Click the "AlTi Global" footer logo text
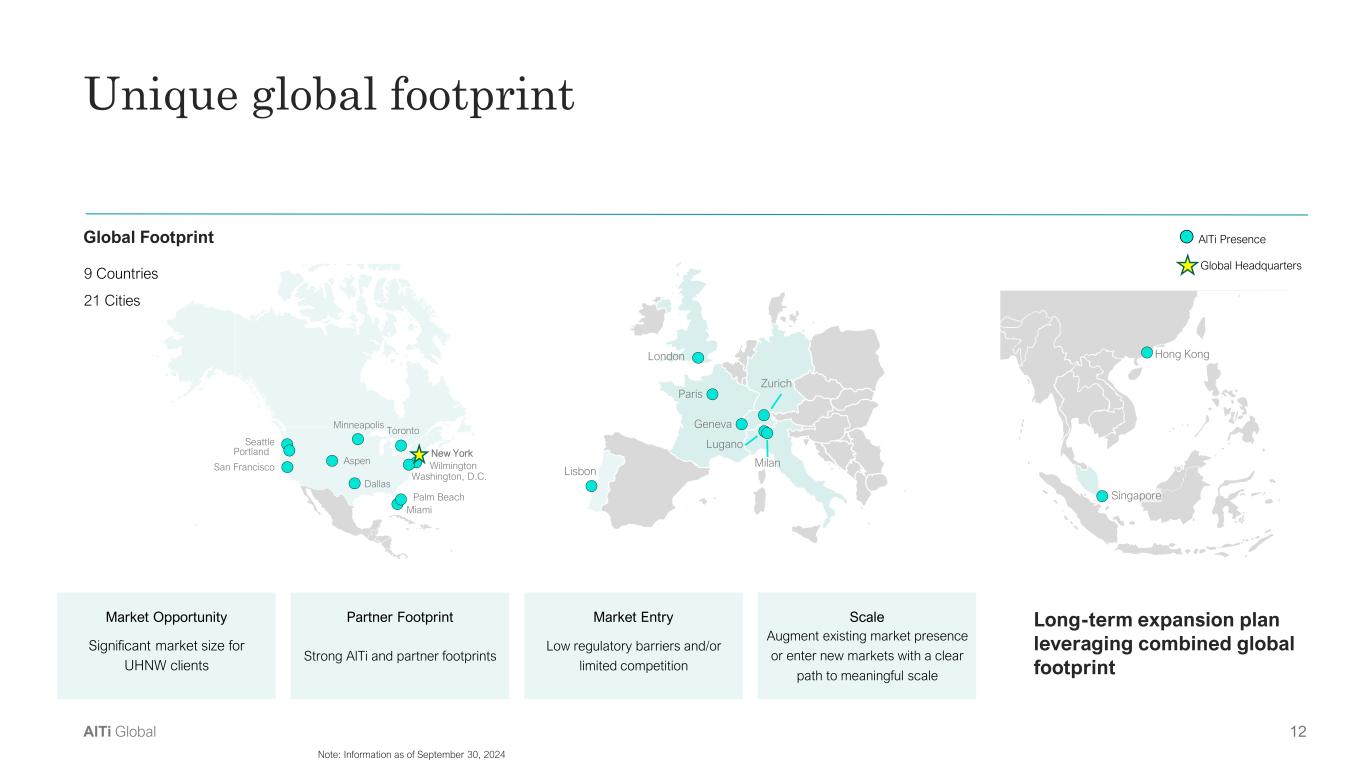This screenshot has height=768, width=1365. (x=120, y=732)
